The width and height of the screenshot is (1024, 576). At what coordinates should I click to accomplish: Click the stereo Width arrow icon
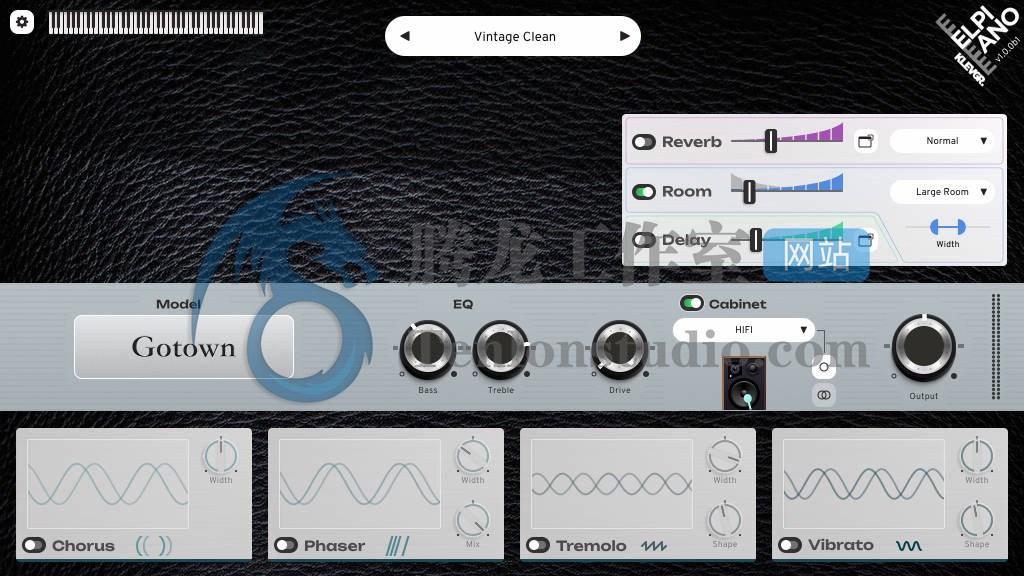948,227
